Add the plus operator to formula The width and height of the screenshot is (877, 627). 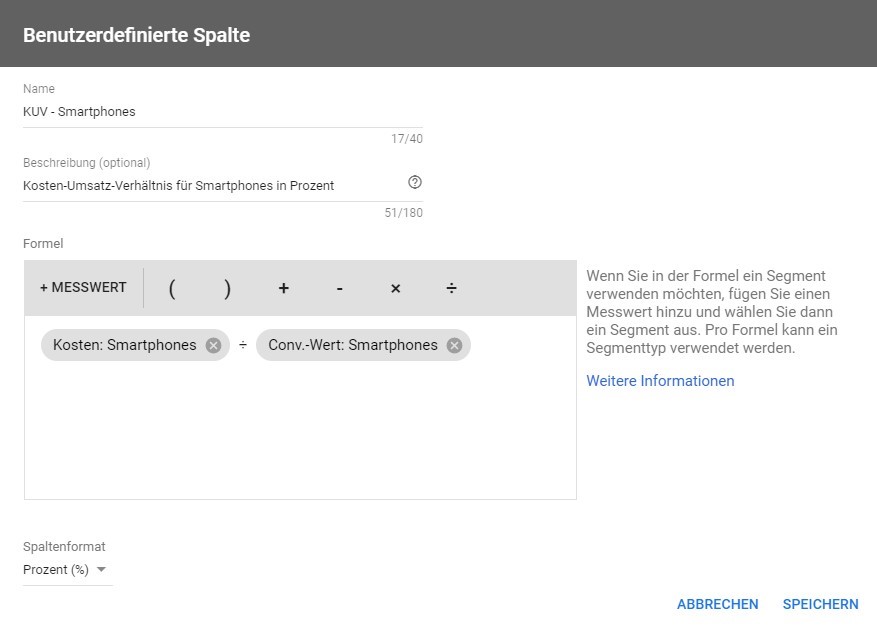[x=284, y=288]
